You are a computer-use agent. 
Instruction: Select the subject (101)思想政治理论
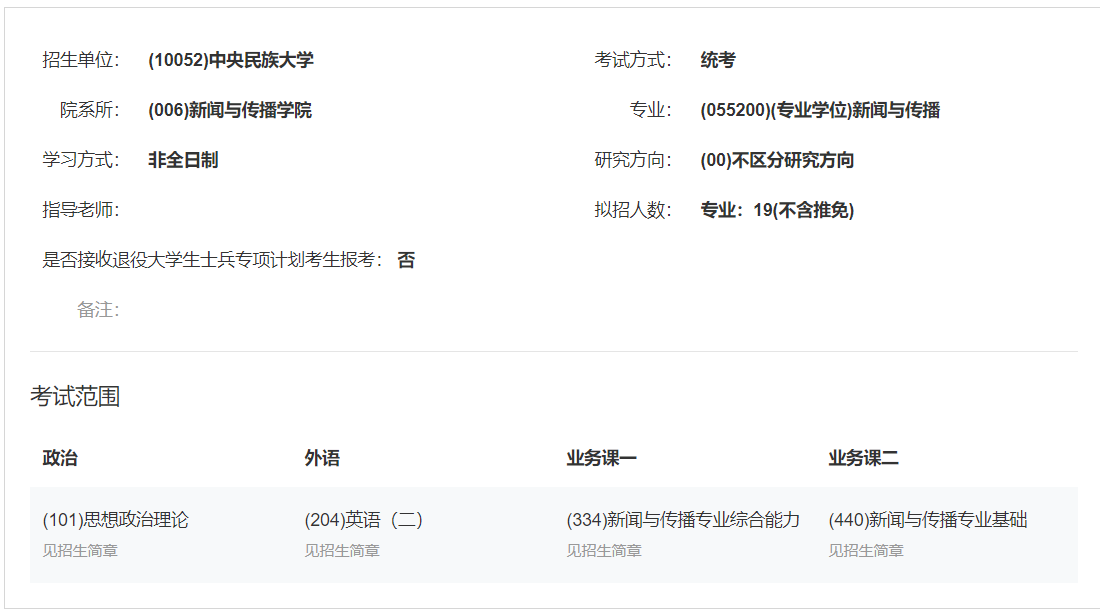click(116, 520)
